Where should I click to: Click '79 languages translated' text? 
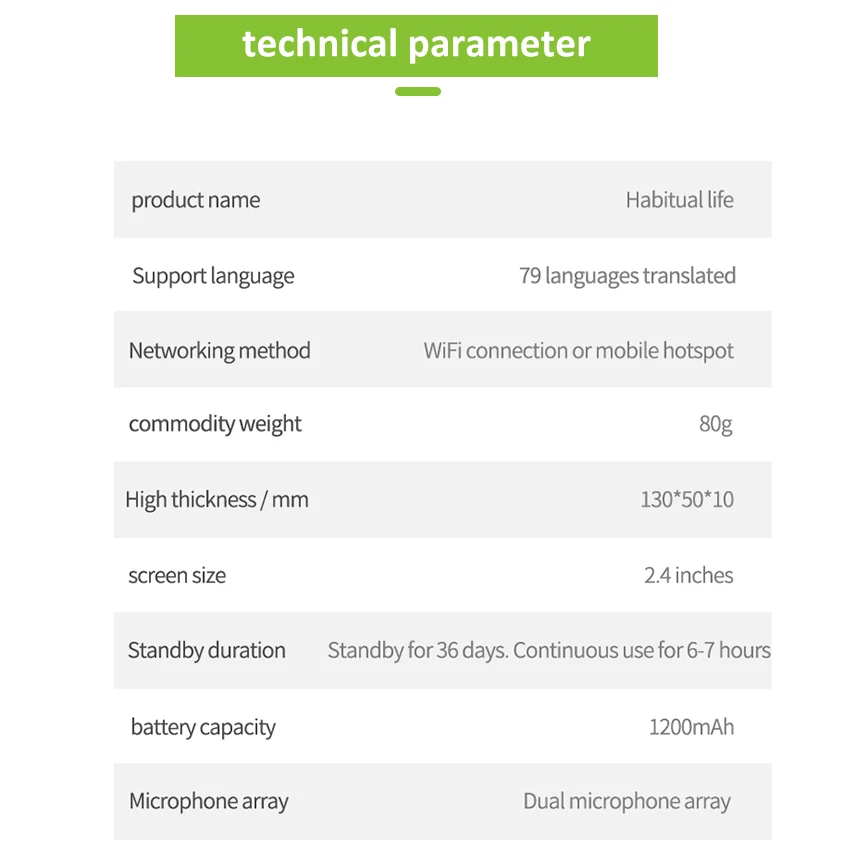pyautogui.click(x=627, y=276)
